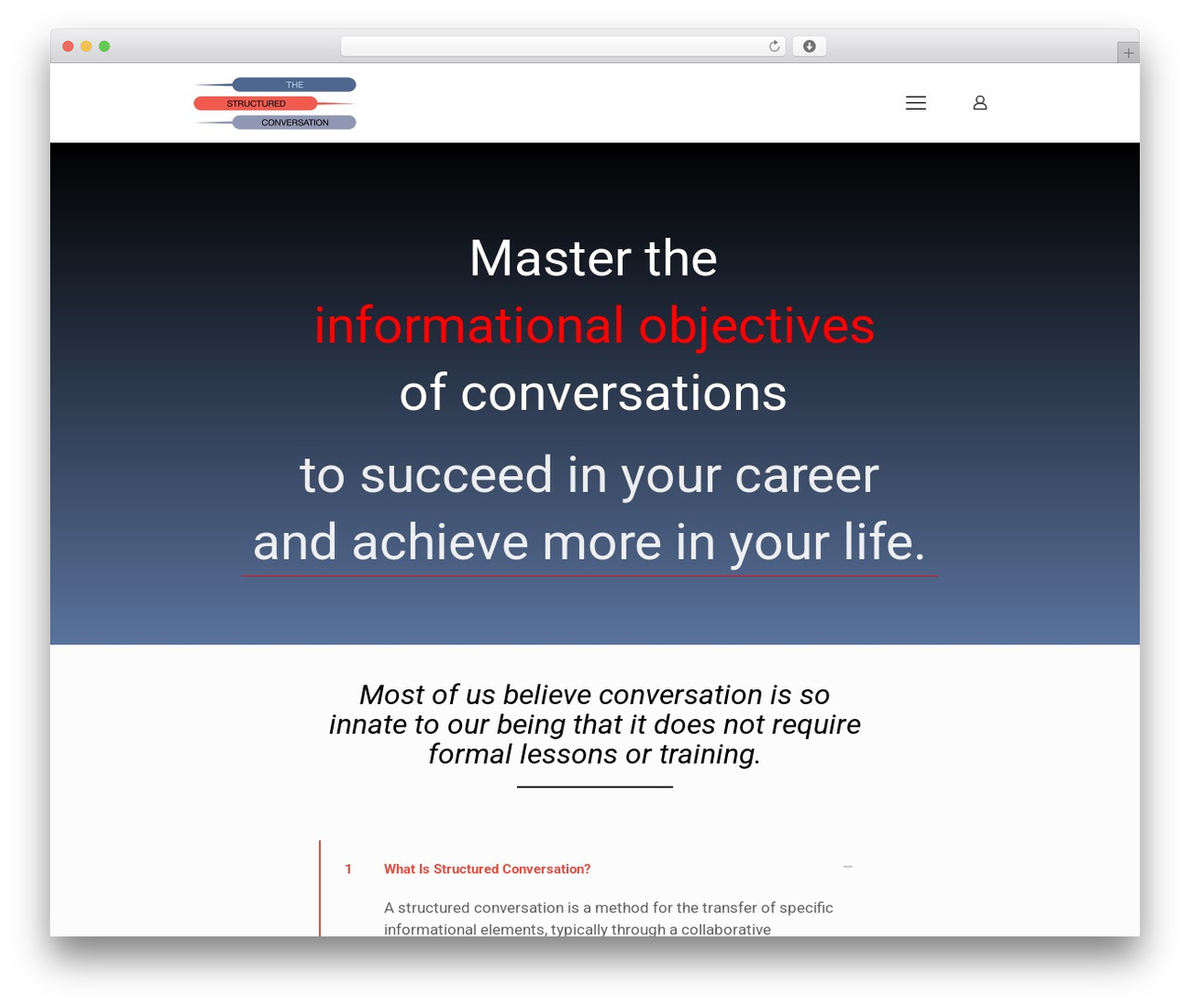This screenshot has height=1008, width=1190.
Task: Click the browser address bar field
Action: [563, 46]
